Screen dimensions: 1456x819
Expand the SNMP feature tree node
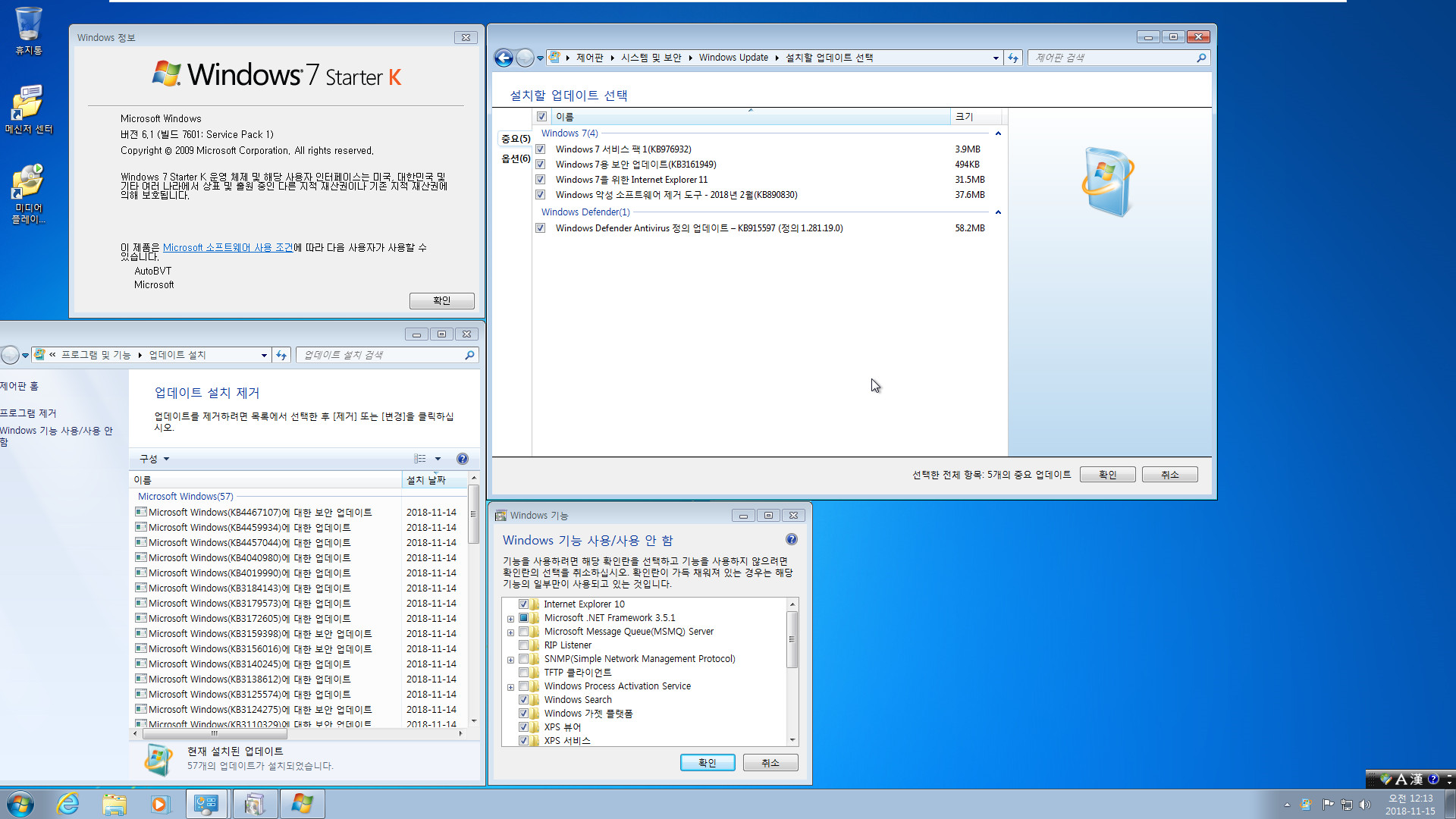tap(510, 660)
